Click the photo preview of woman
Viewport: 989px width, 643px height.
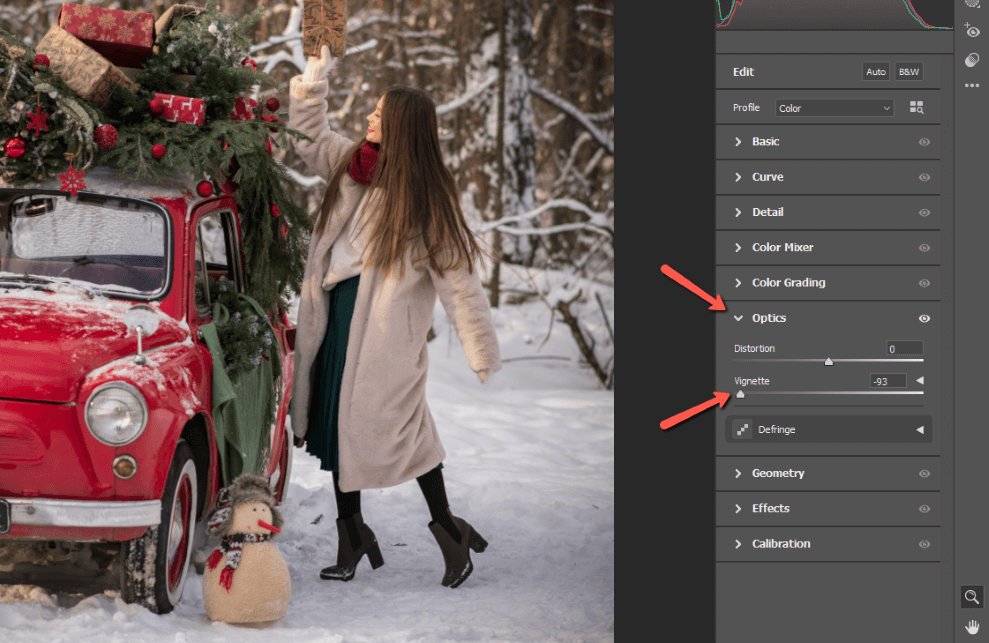point(307,321)
